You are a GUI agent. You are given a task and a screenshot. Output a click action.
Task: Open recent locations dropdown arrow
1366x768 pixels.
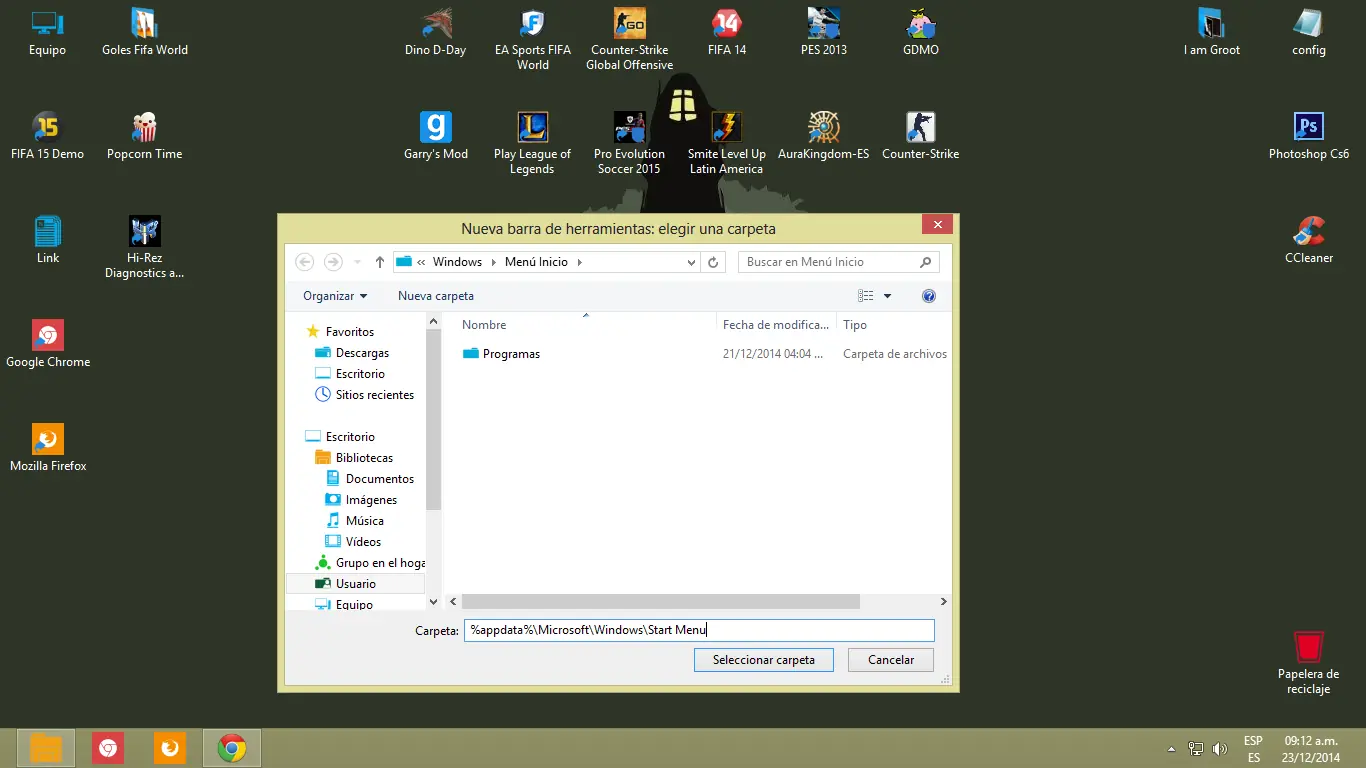[357, 262]
